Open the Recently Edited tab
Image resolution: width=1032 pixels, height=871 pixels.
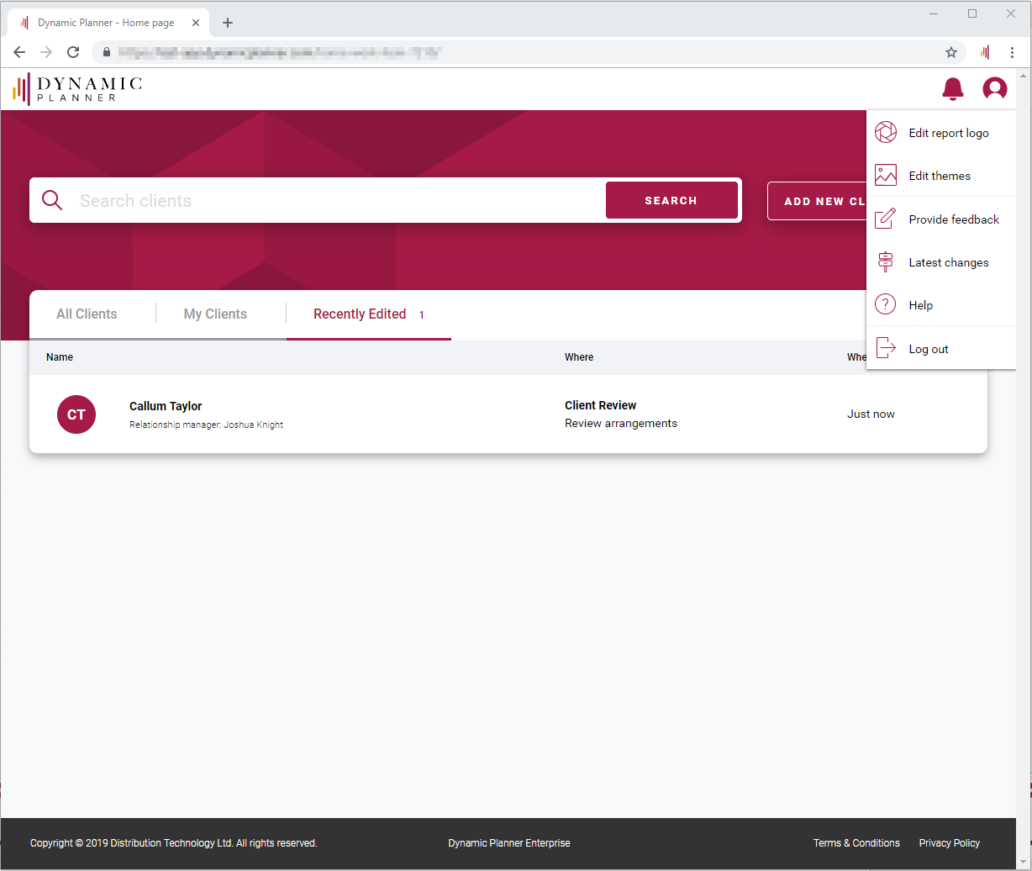[x=359, y=313]
